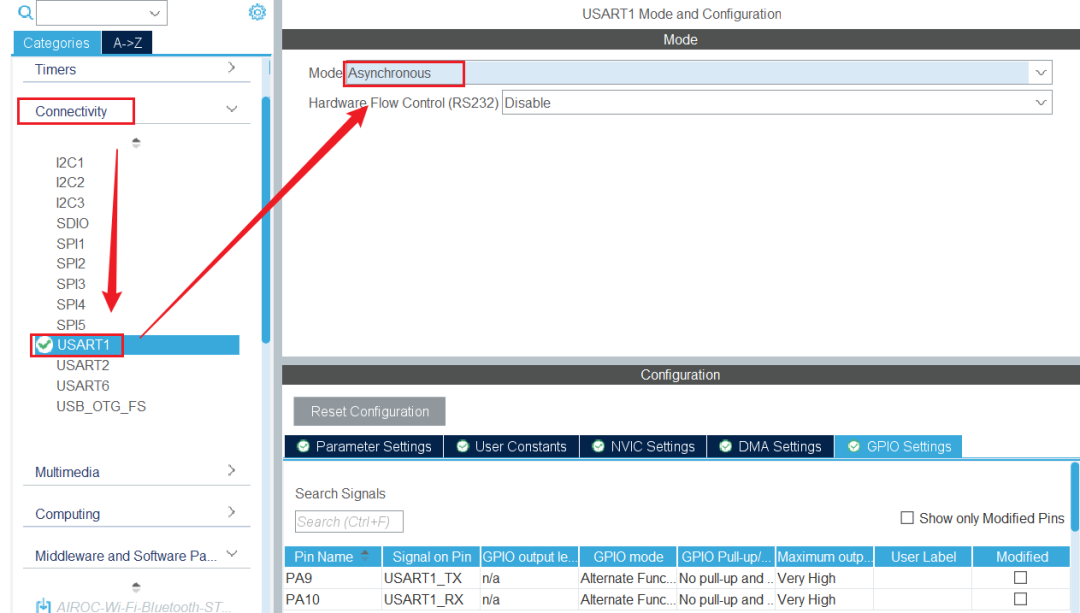The image size is (1080, 613).
Task: Enable Show only Modified Pins checkbox
Action: coord(907,518)
